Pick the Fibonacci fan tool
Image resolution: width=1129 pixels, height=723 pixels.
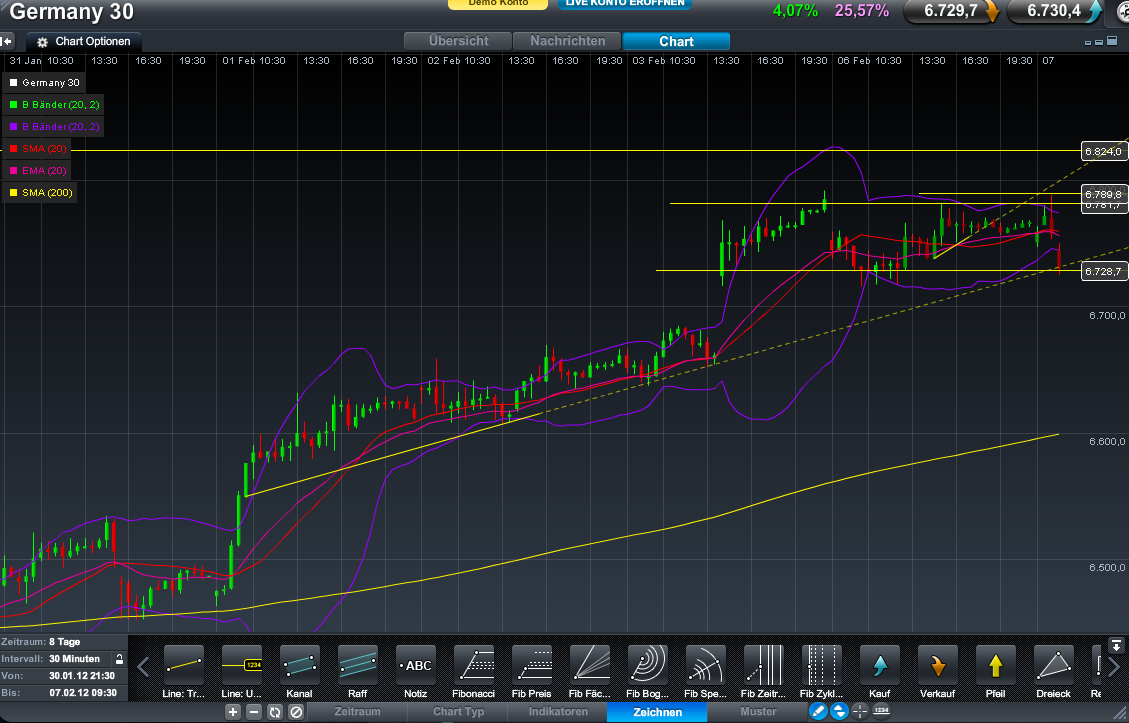590,665
